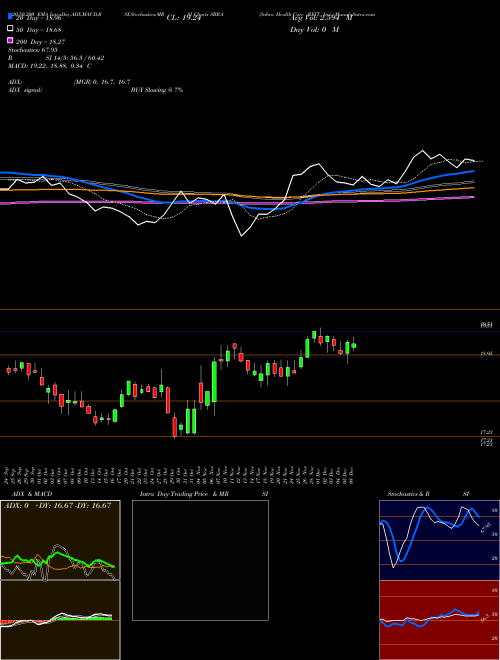Open the empty Intra Day Trading Price panel
This screenshot has width=500, height=660.
tap(200, 560)
